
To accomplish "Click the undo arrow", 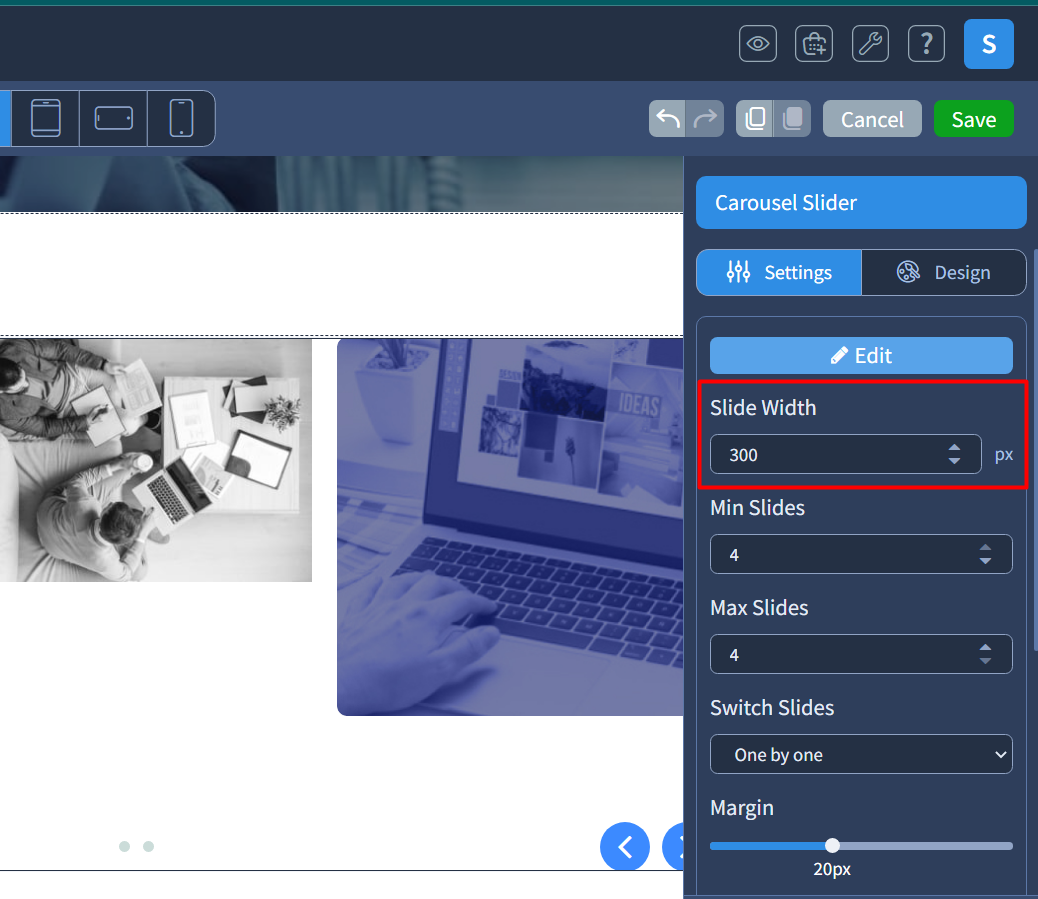I will [x=667, y=118].
